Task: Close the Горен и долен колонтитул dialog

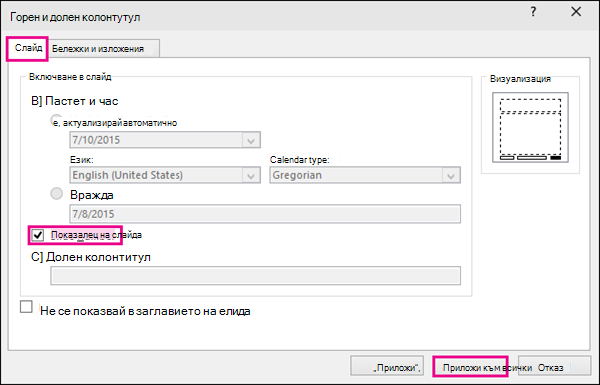Action: click(576, 12)
